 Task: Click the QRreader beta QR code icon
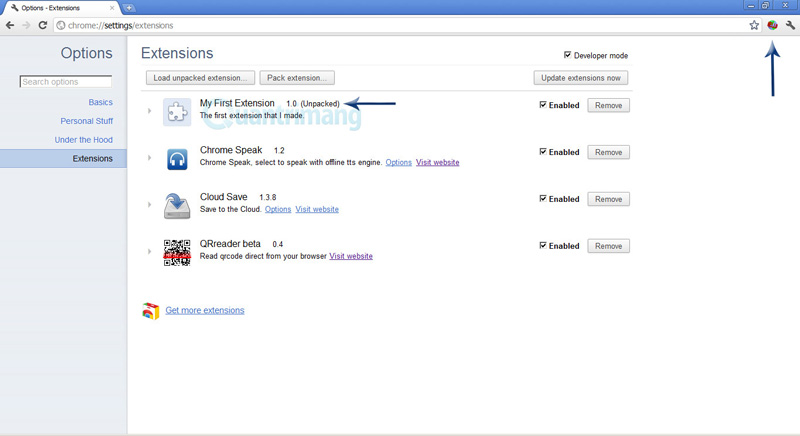tap(177, 252)
